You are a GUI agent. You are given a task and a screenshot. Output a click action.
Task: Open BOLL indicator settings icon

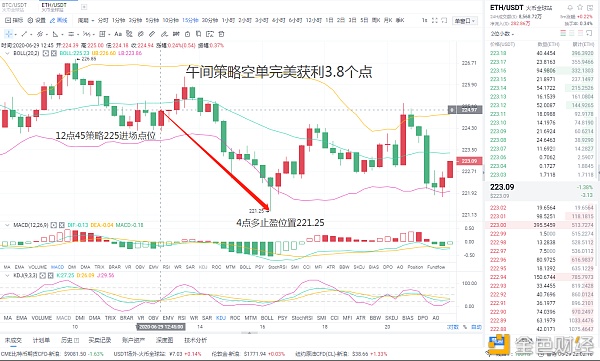(x=46, y=53)
